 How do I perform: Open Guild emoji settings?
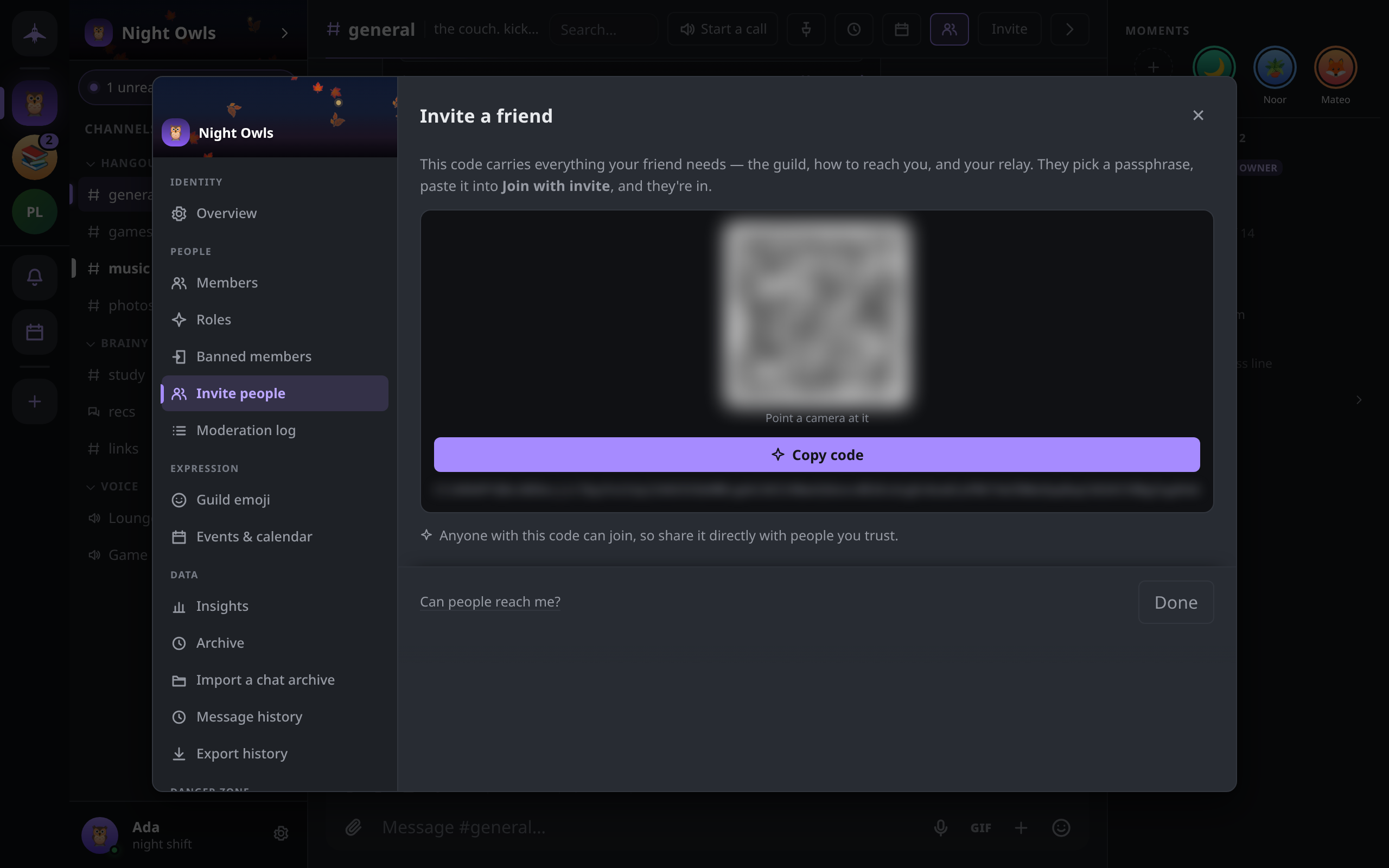pos(275,500)
